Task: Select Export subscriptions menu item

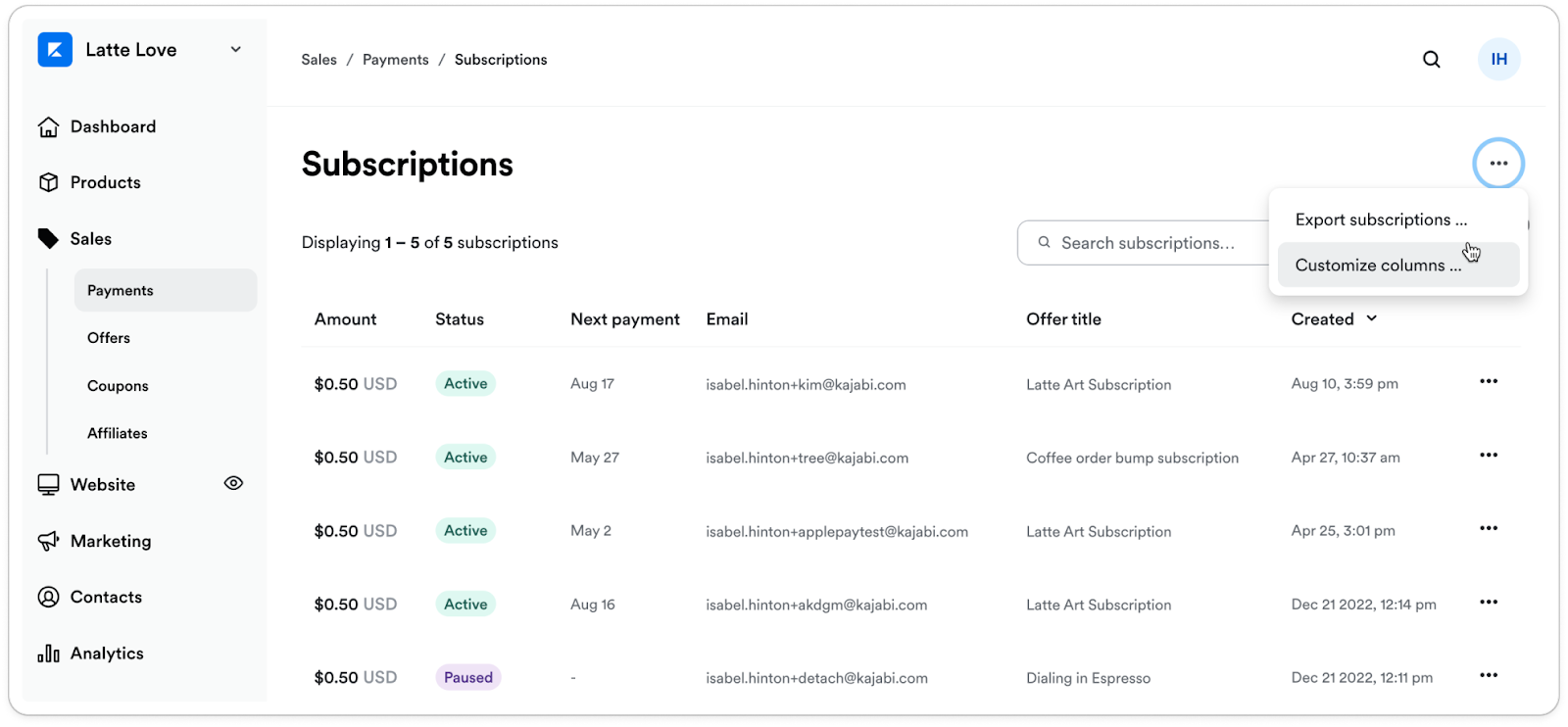Action: tap(1381, 220)
